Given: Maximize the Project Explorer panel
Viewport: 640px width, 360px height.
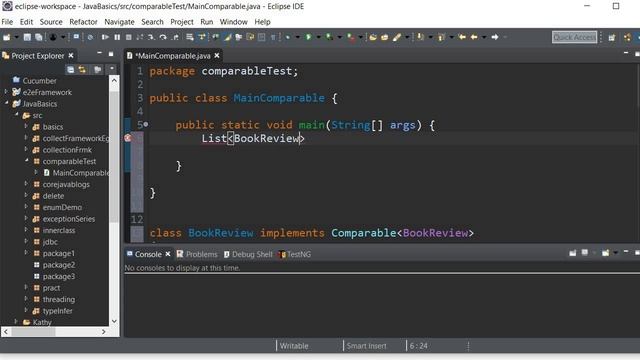Looking at the screenshot, I should 111,53.
